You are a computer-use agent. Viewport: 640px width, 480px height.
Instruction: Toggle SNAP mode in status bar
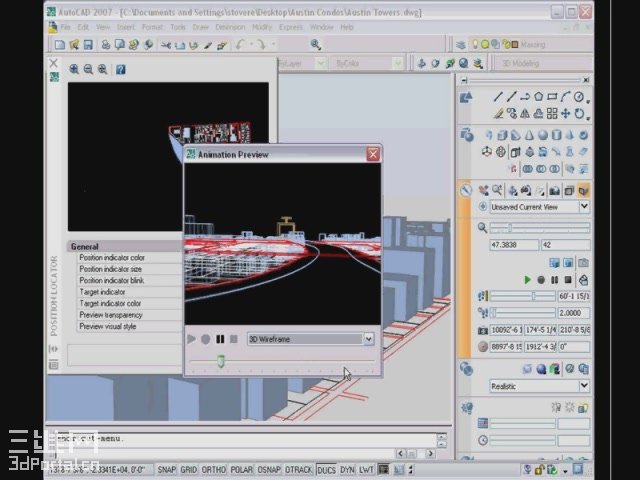point(167,470)
